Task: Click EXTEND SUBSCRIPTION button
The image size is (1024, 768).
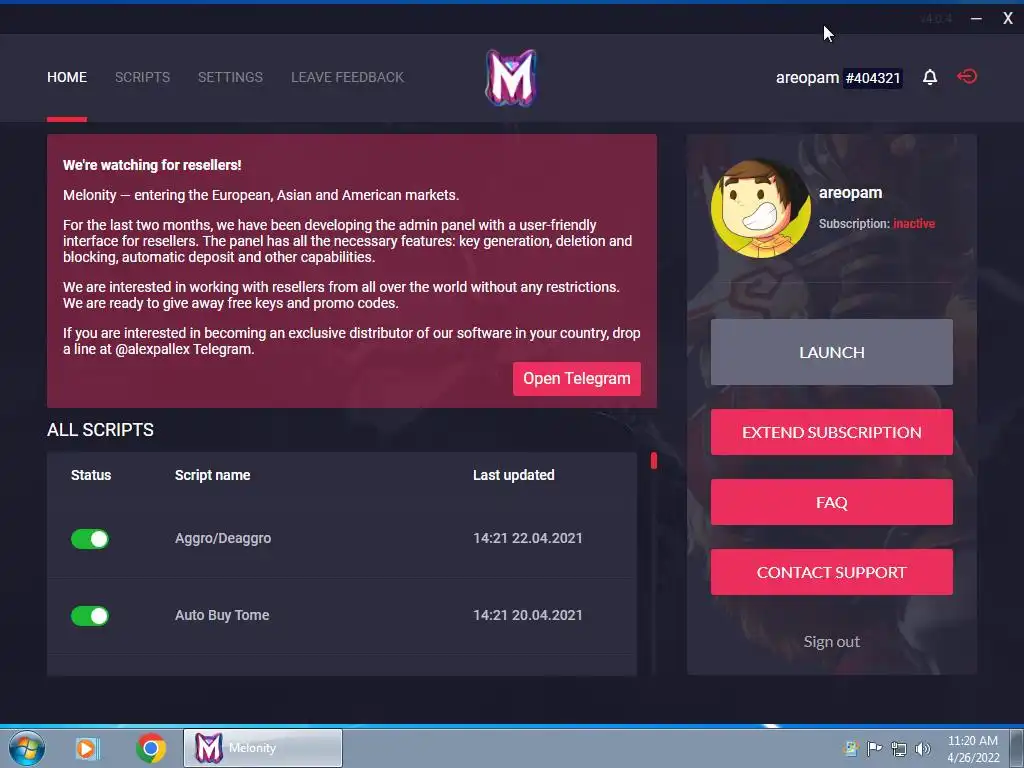Action: pos(831,432)
